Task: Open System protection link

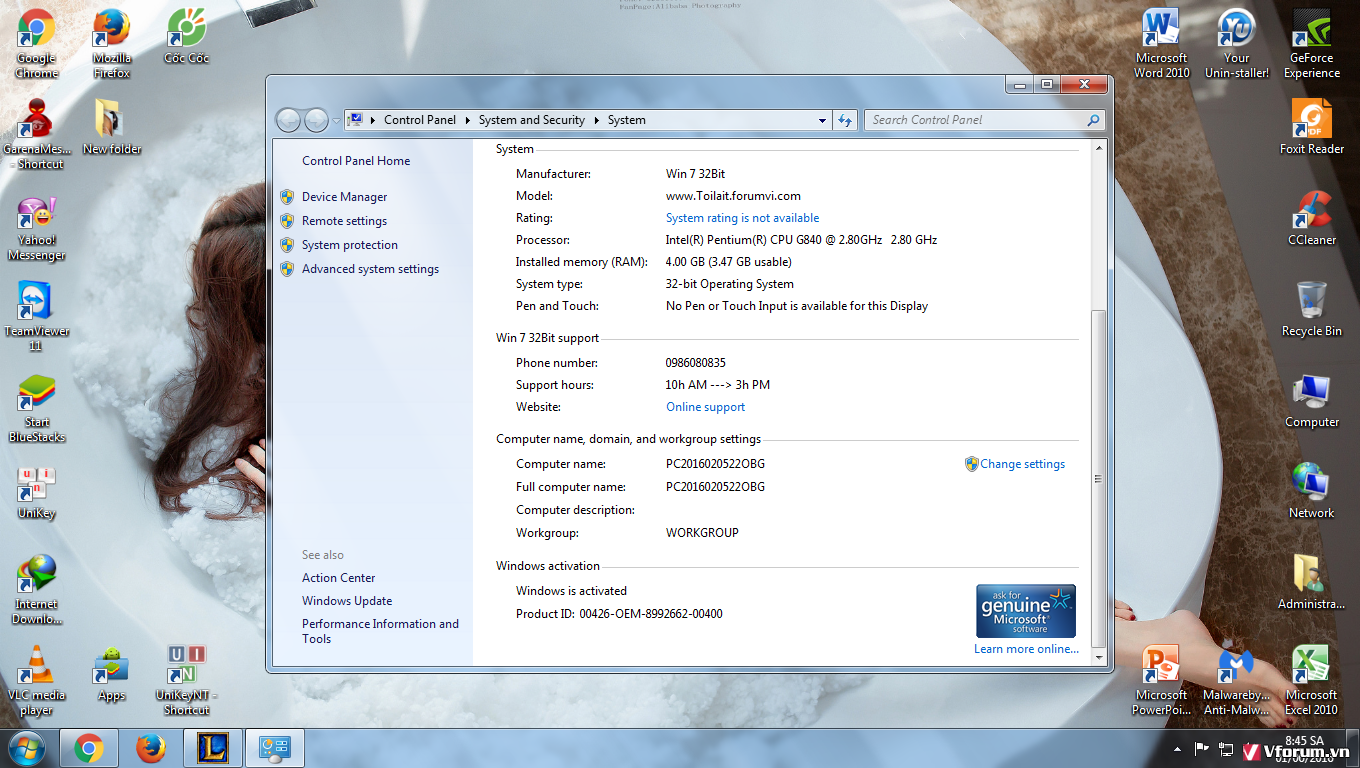Action: [x=350, y=245]
